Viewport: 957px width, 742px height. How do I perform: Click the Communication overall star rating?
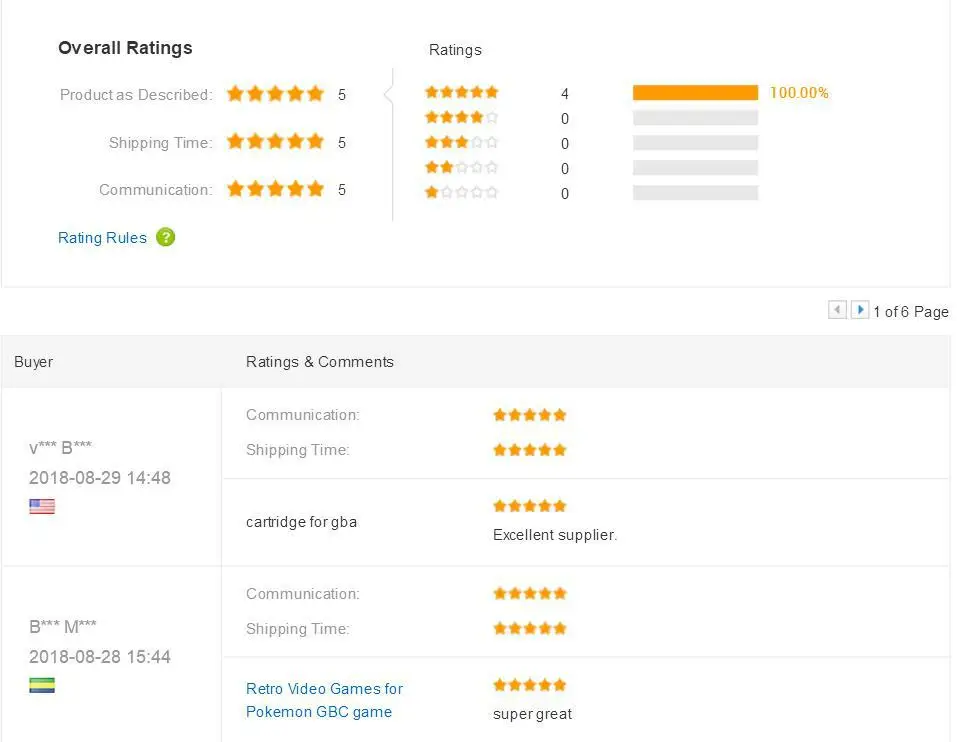275,189
